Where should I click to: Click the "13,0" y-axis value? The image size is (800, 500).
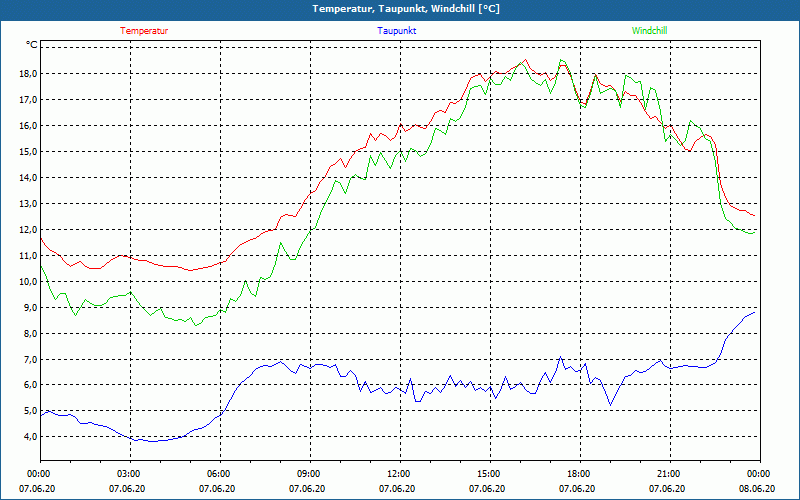(x=28, y=204)
